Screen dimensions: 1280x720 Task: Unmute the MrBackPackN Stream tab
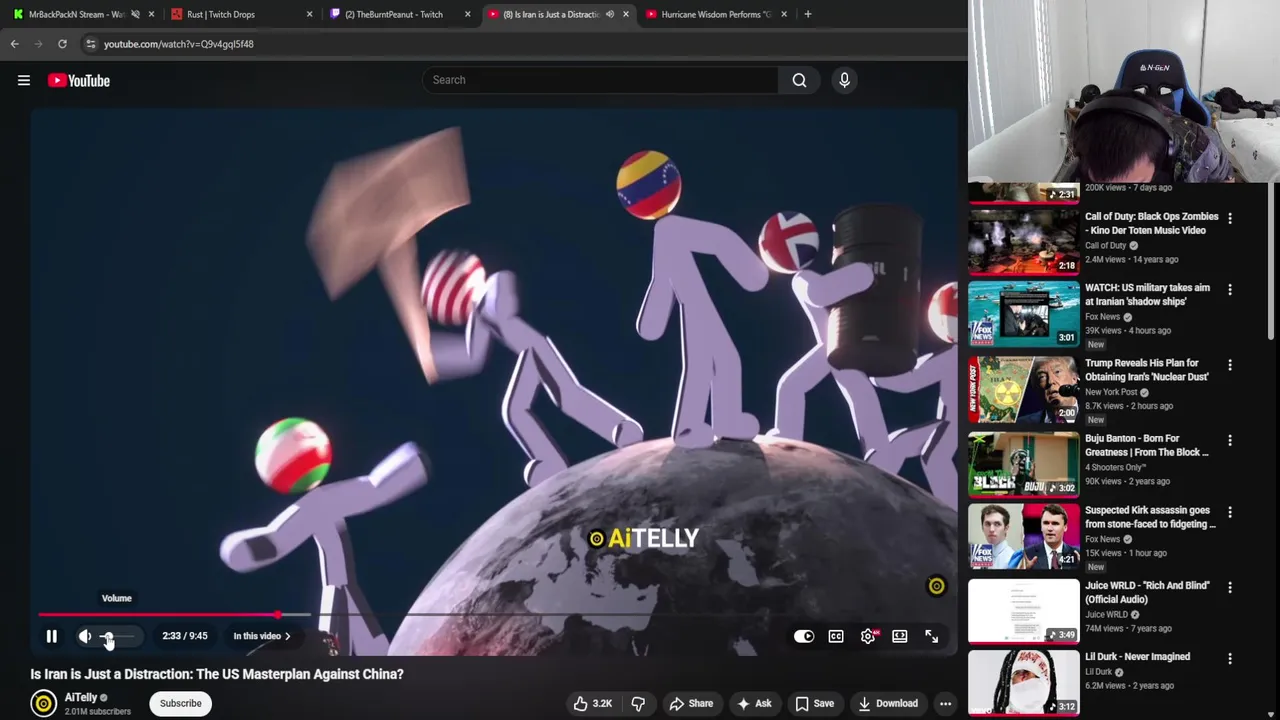(135, 14)
